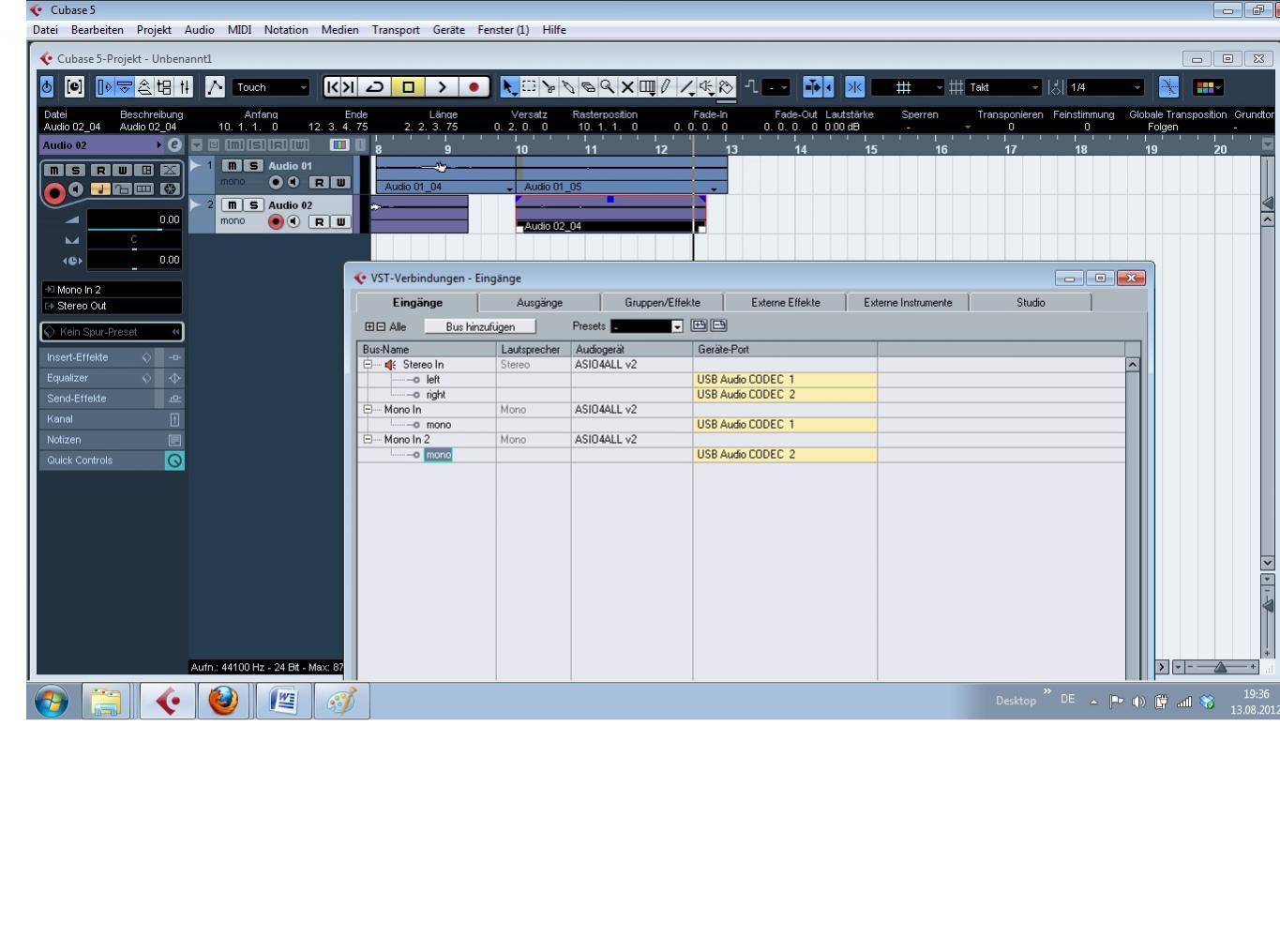Disable record-enable on Audio 02 track
The width and height of the screenshot is (1280, 952).
[x=276, y=221]
